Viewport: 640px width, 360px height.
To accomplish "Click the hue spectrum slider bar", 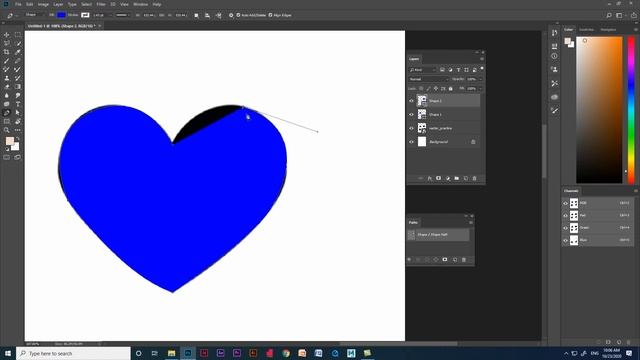I will pos(631,110).
